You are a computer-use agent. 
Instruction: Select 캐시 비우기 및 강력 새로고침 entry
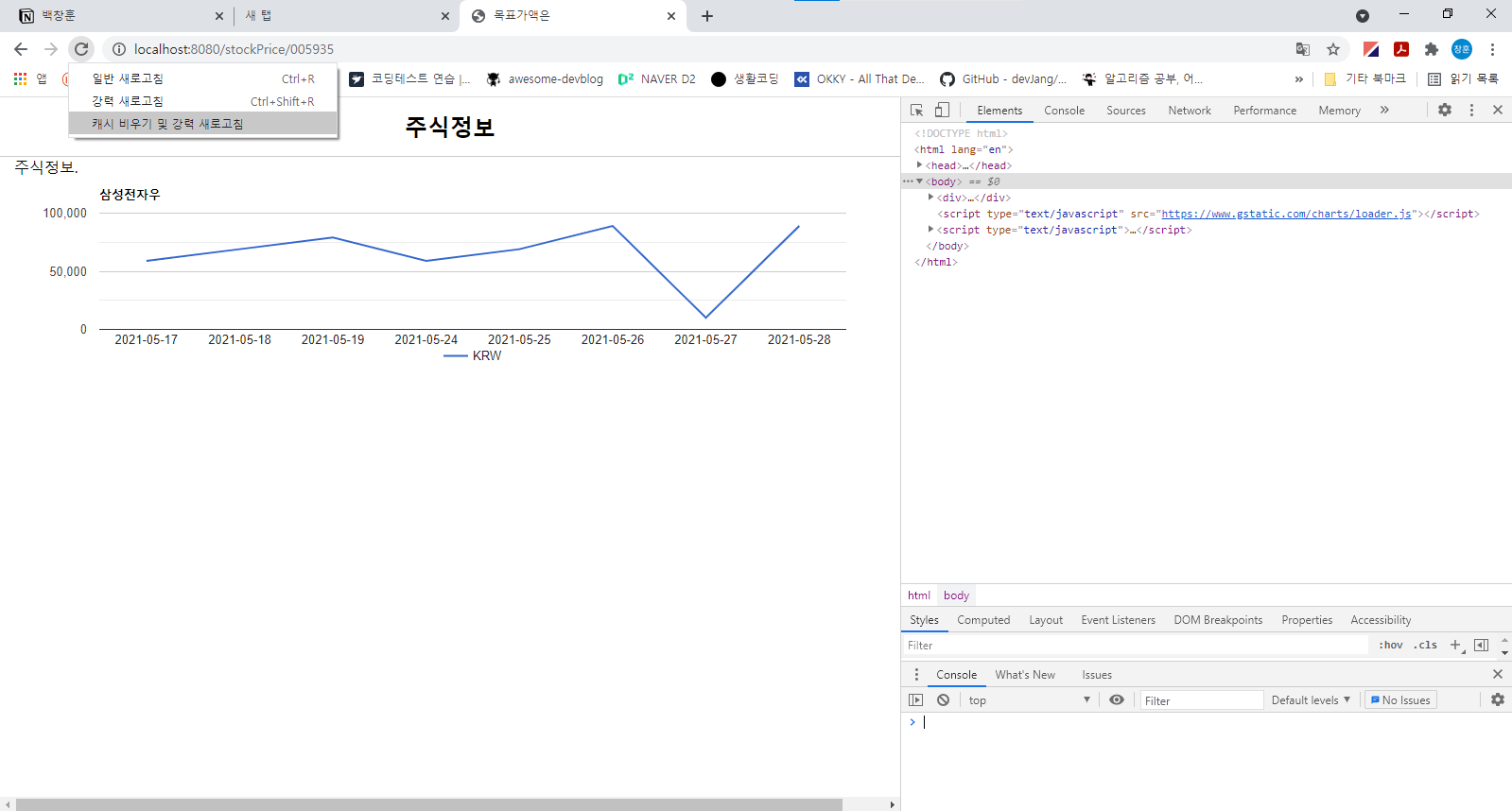tap(203, 124)
